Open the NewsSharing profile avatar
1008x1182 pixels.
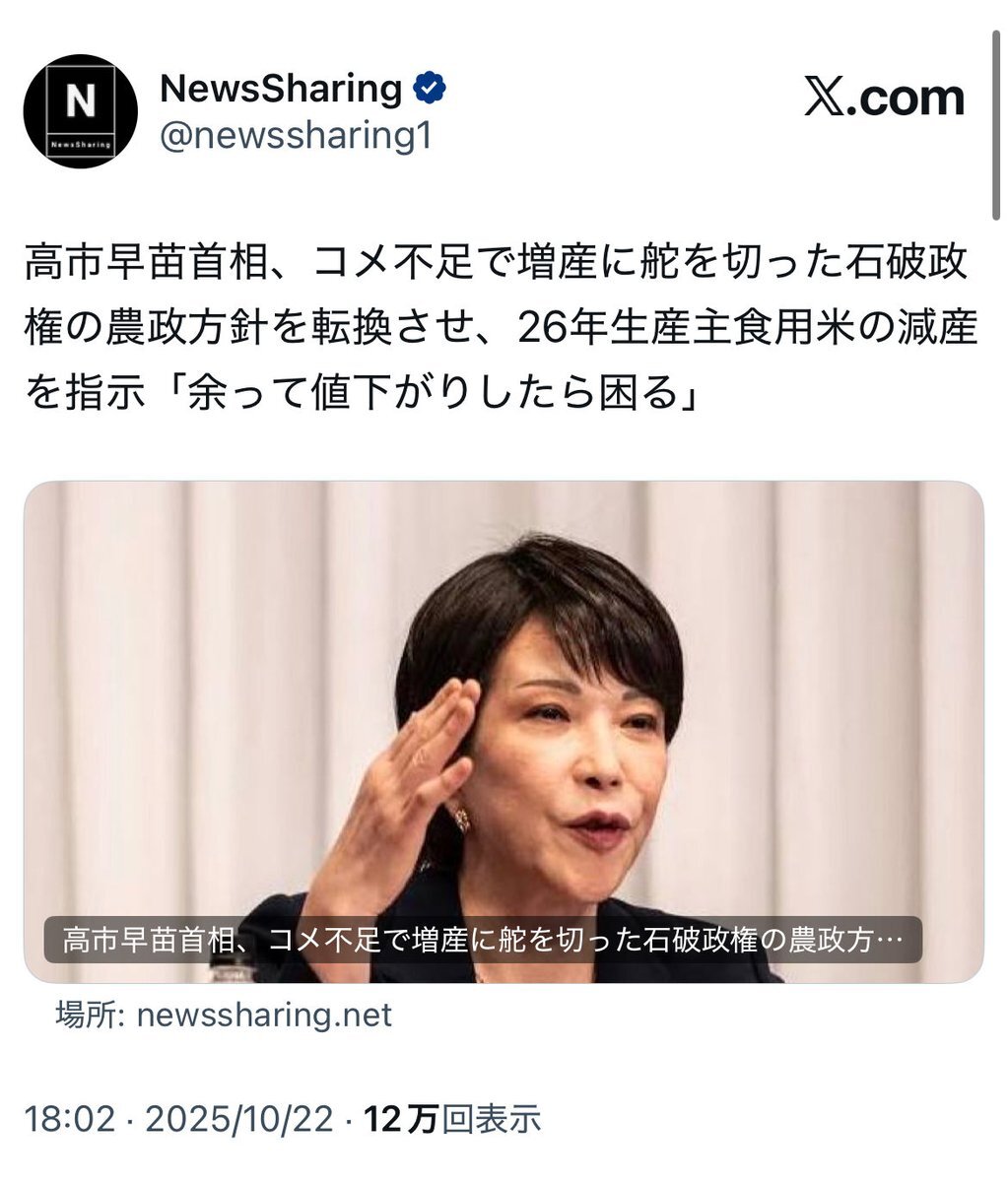[81, 110]
